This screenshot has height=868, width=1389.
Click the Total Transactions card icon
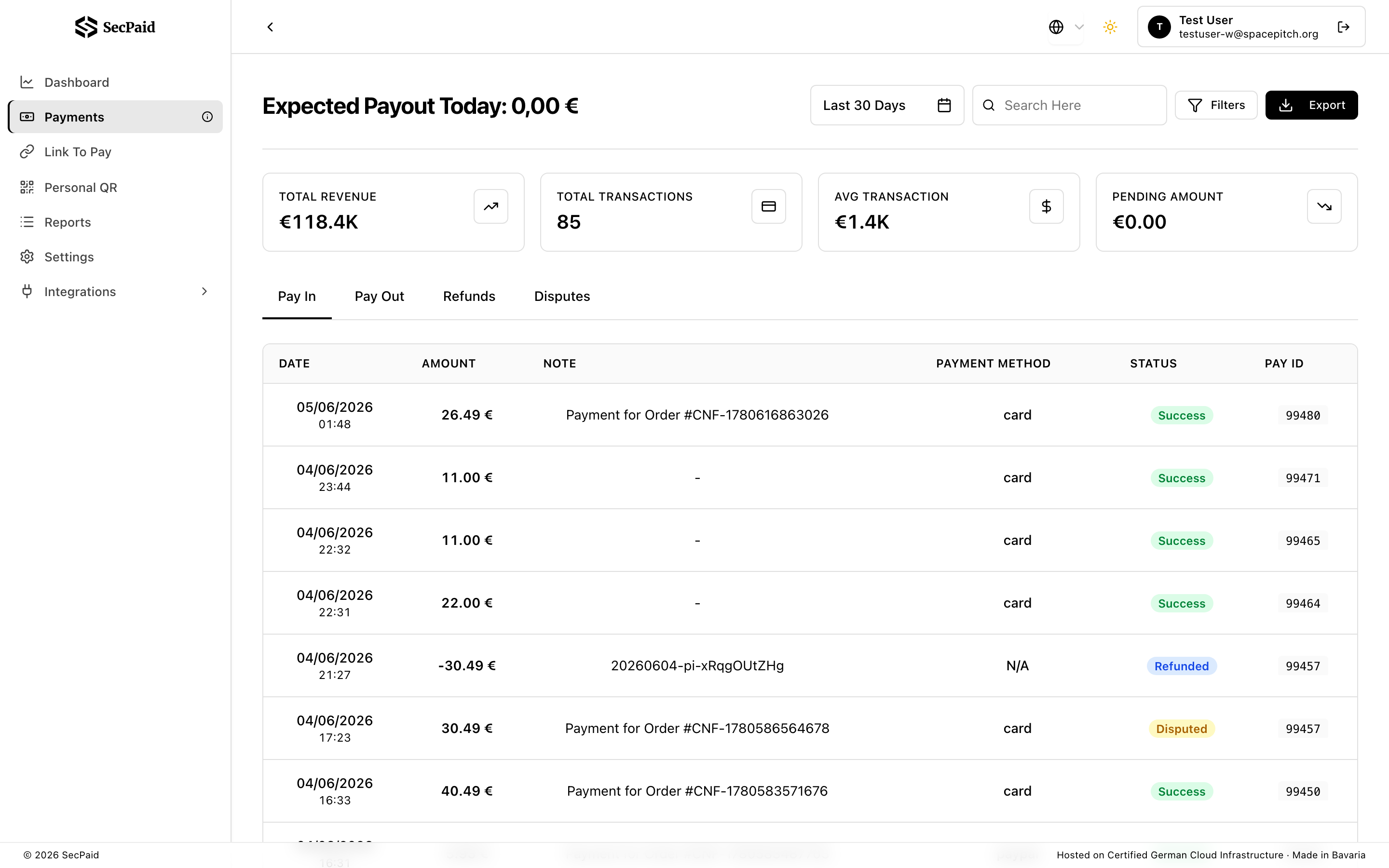(769, 206)
